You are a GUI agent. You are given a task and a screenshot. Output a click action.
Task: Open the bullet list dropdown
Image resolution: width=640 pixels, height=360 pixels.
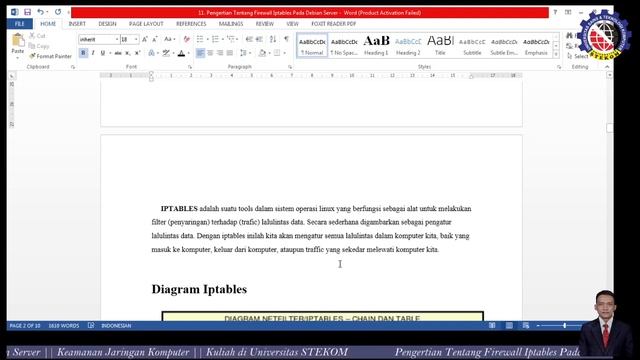point(207,40)
